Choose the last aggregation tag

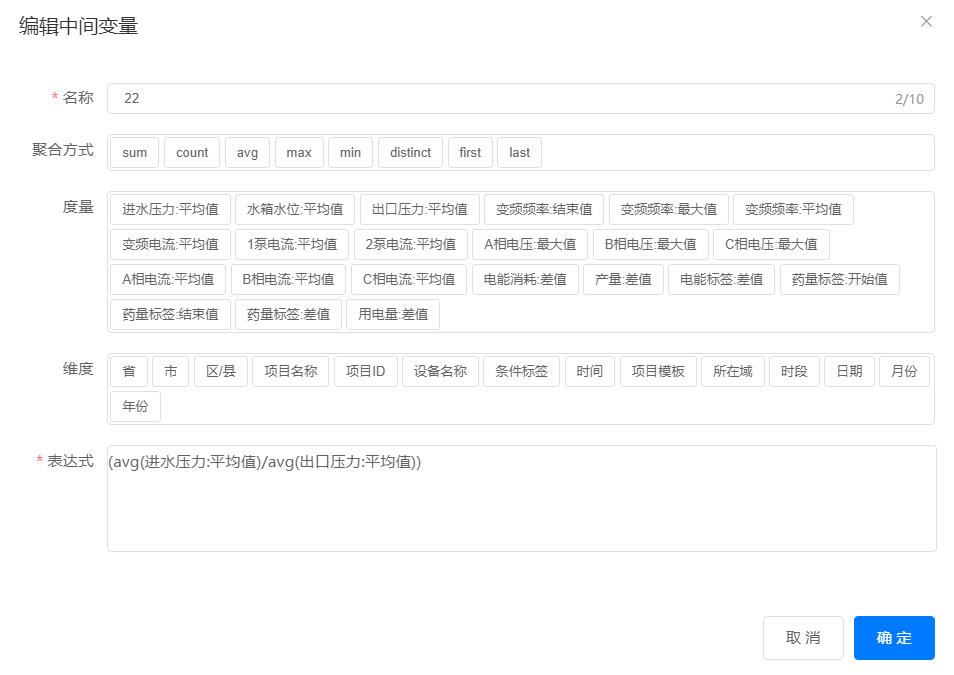520,152
